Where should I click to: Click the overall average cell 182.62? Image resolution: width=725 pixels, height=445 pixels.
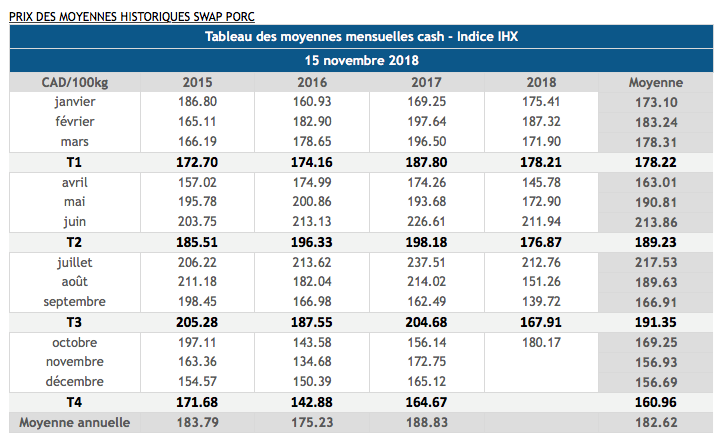pyautogui.click(x=655, y=422)
